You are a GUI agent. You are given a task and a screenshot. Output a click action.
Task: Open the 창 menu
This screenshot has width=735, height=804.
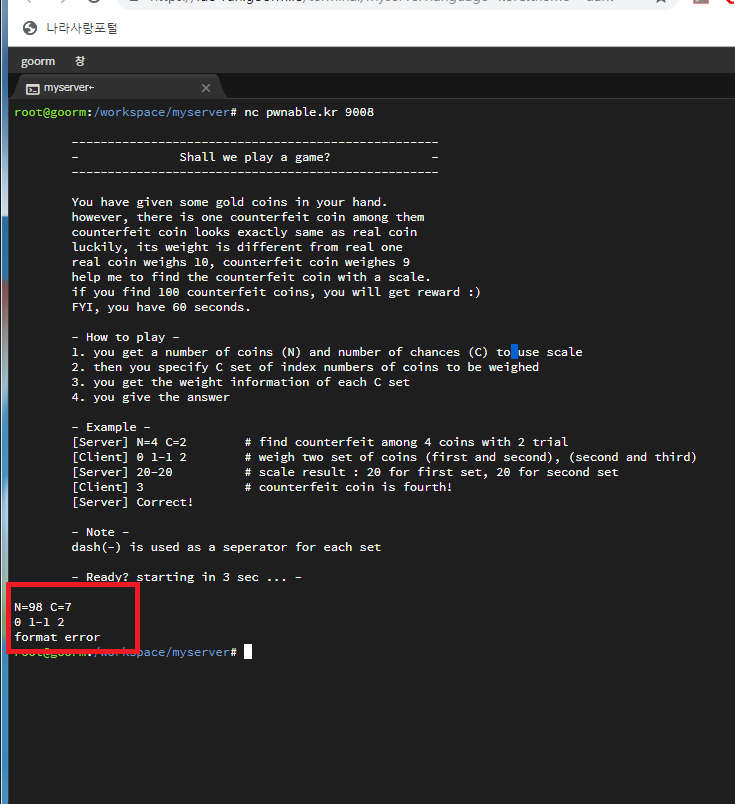tap(80, 62)
